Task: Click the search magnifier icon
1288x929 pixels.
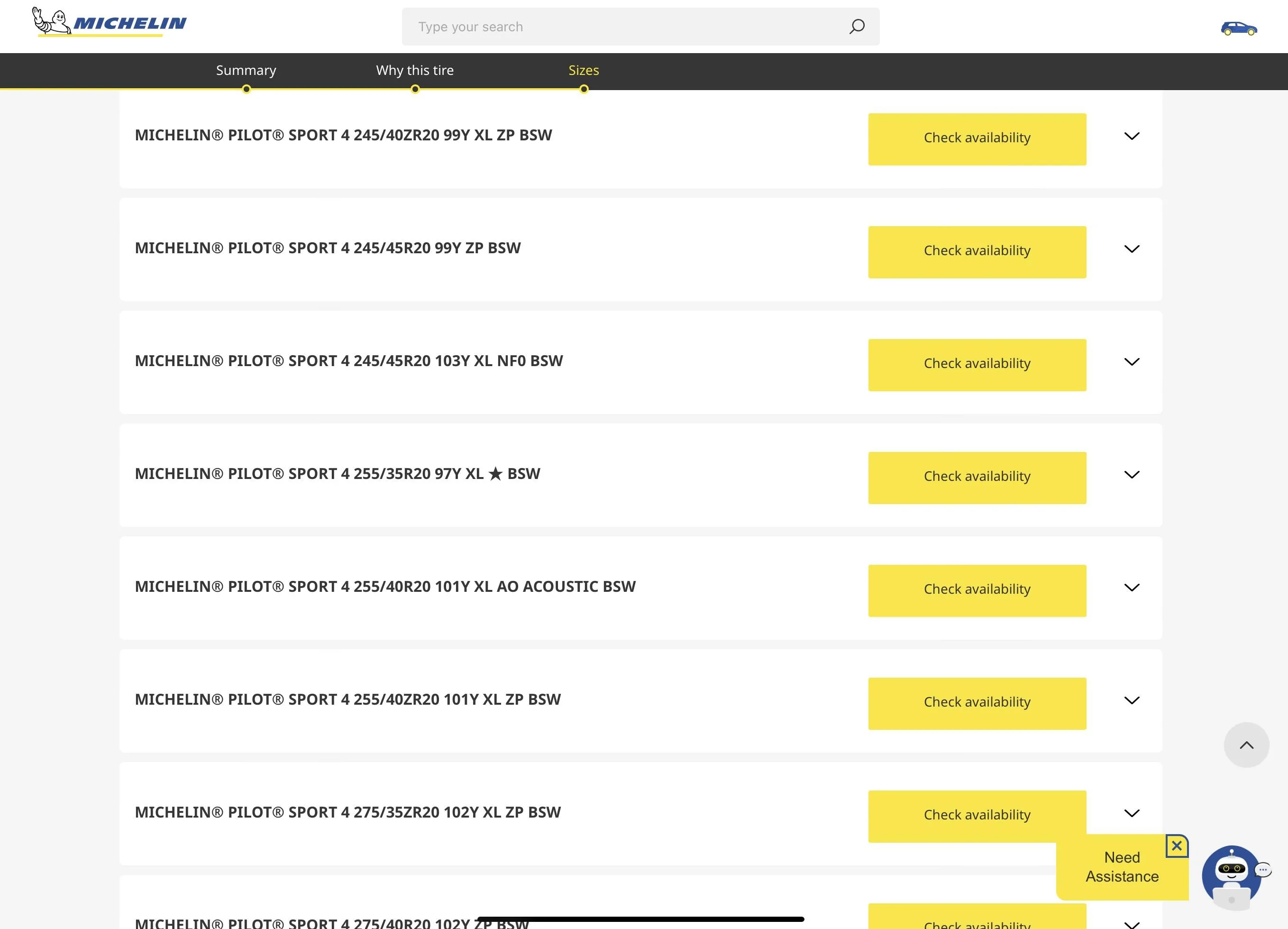Action: click(857, 26)
